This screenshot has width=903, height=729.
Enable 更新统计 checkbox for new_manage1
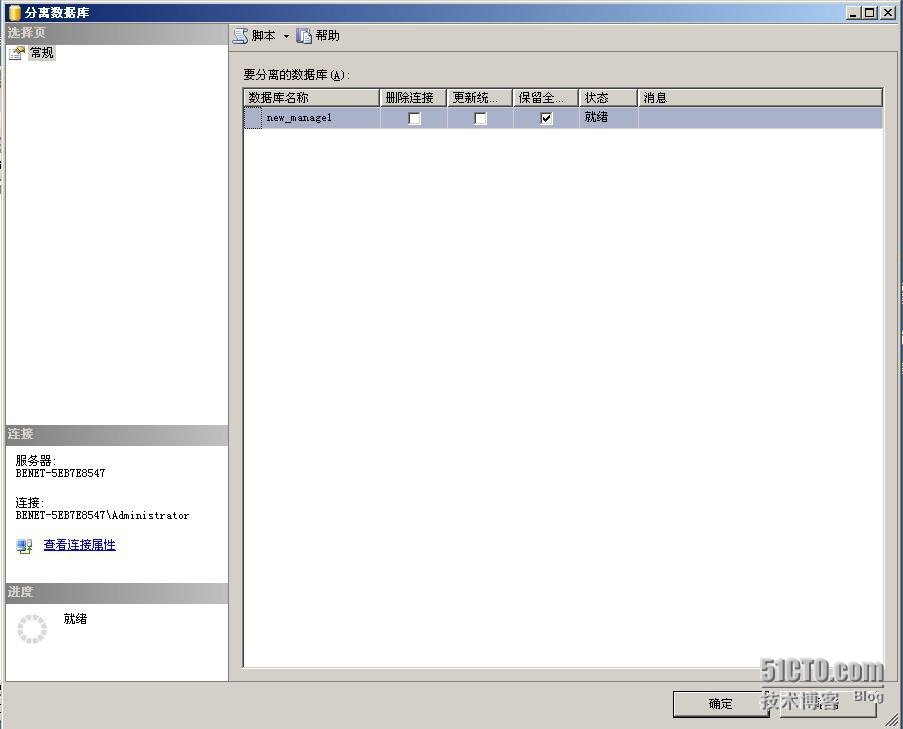[480, 118]
